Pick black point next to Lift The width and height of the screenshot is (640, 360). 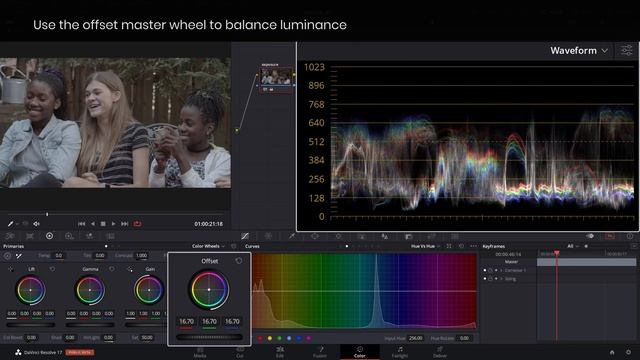point(11,269)
